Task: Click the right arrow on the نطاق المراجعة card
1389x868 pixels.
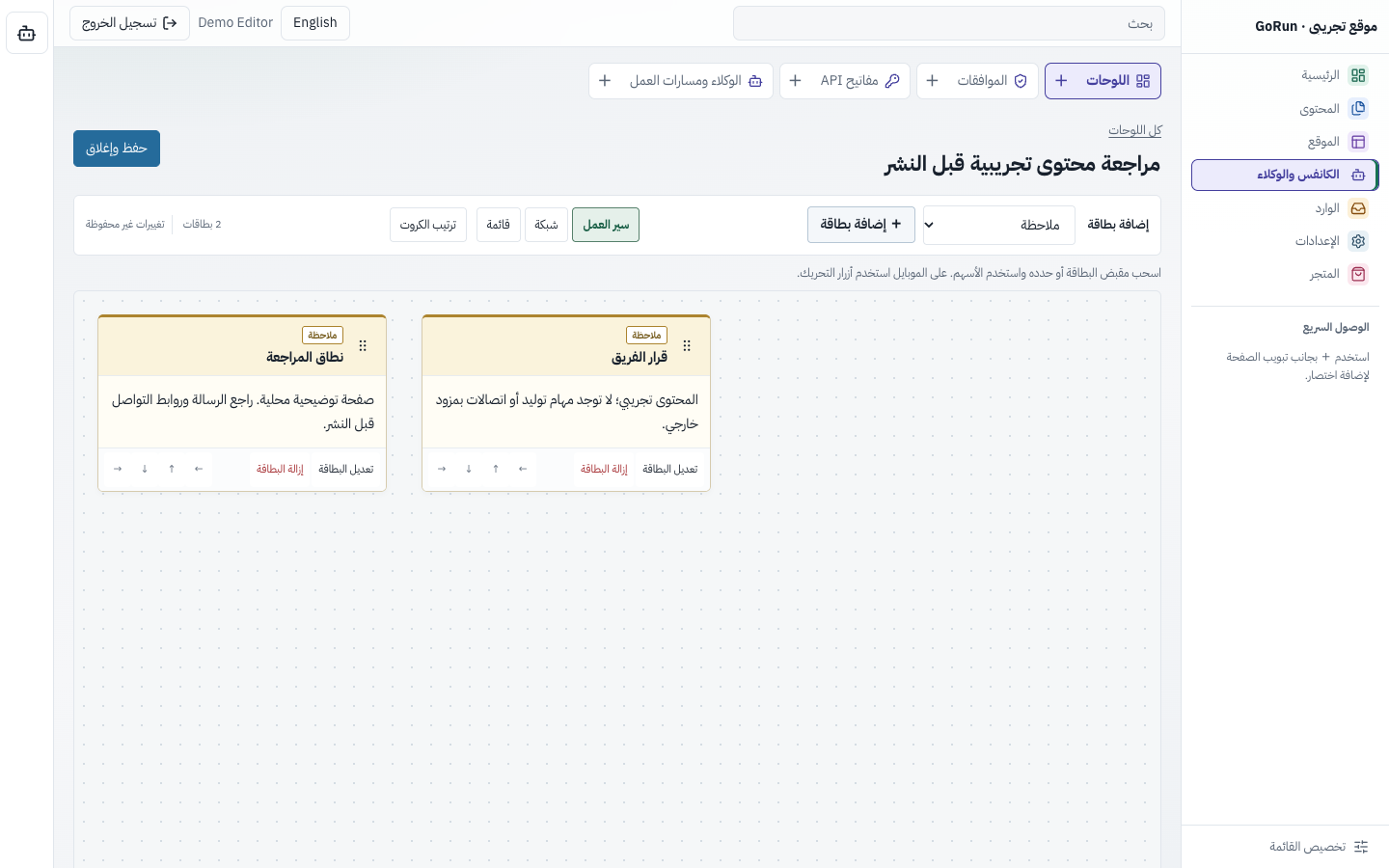Action: (118, 469)
